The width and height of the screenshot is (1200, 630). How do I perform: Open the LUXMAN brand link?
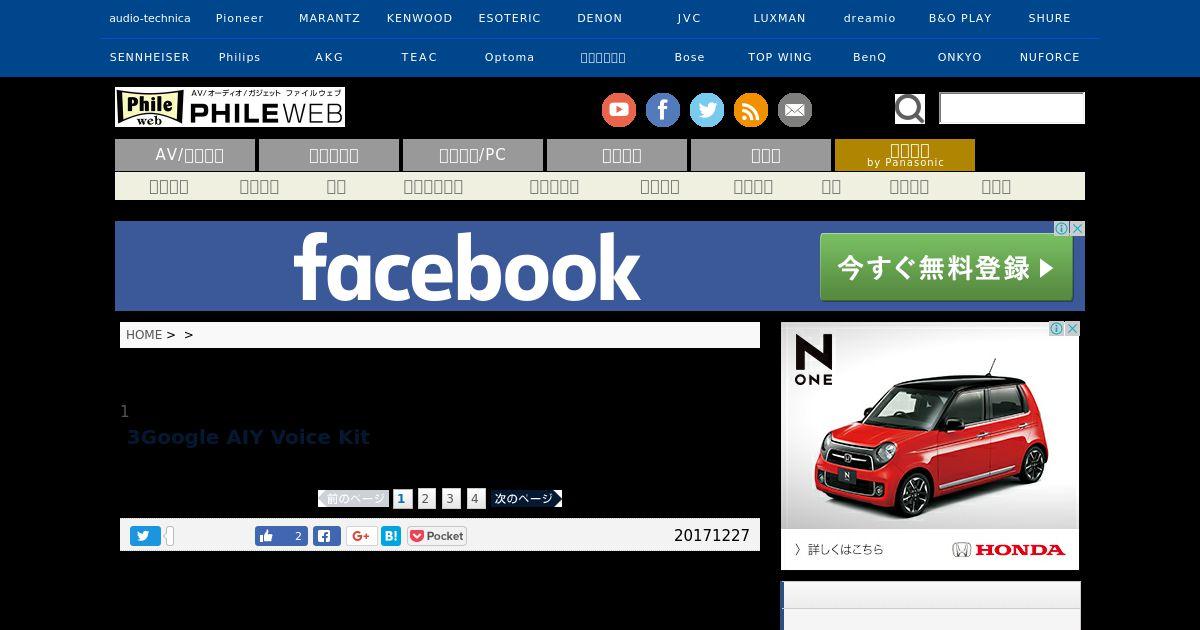tap(780, 18)
